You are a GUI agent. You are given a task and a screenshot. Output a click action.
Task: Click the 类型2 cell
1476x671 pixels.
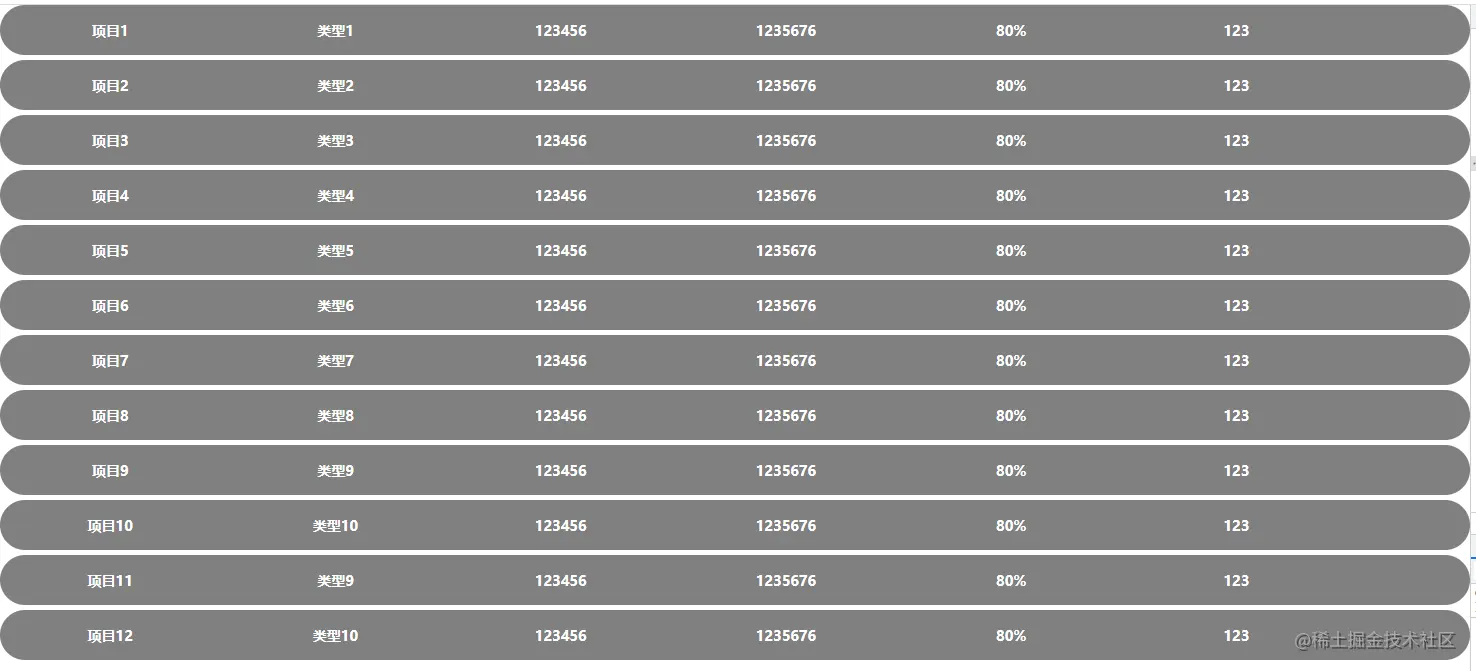click(335, 86)
